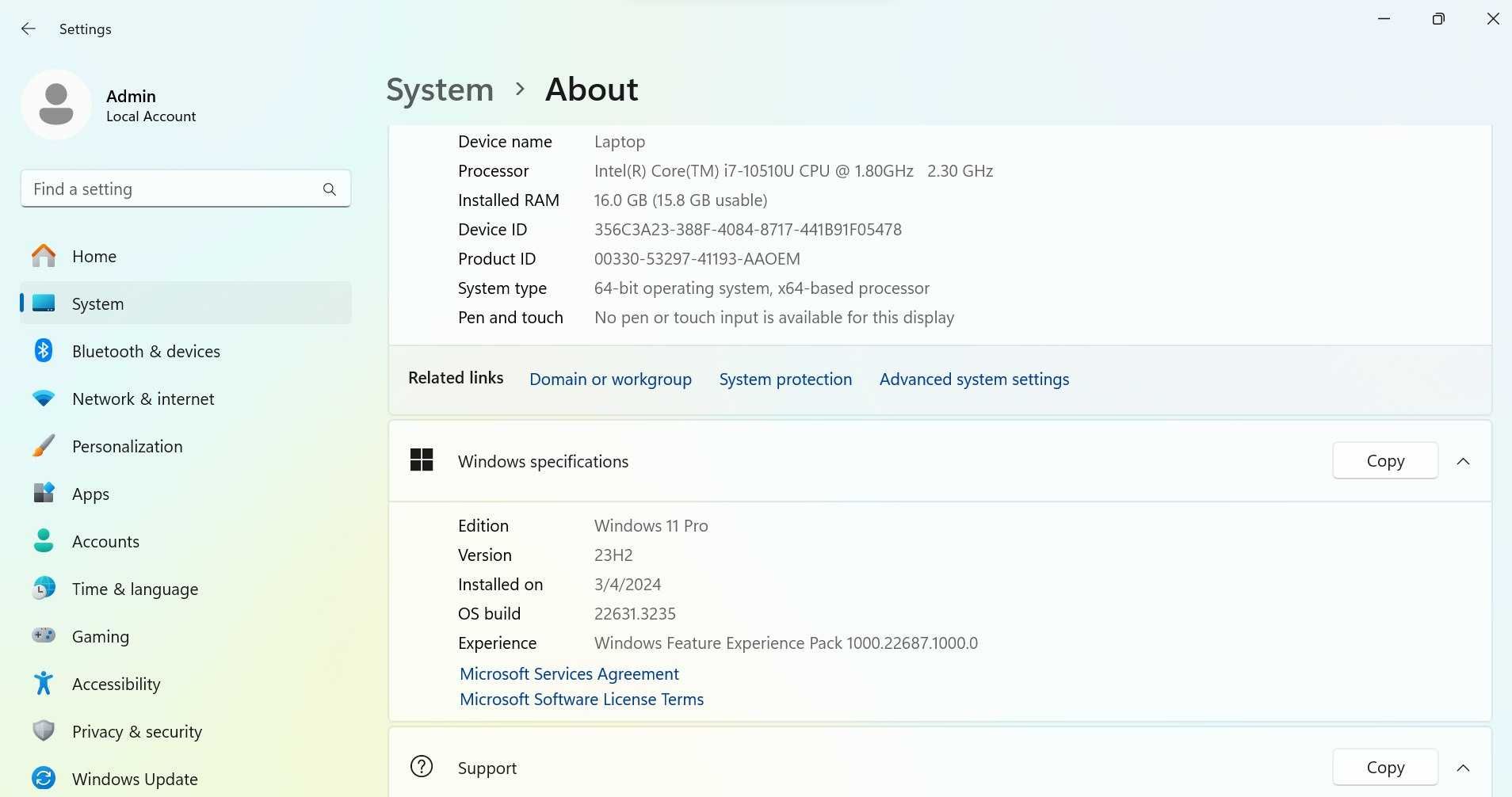Click the Network wifi icon
Image resolution: width=1512 pixels, height=797 pixels.
tap(44, 398)
